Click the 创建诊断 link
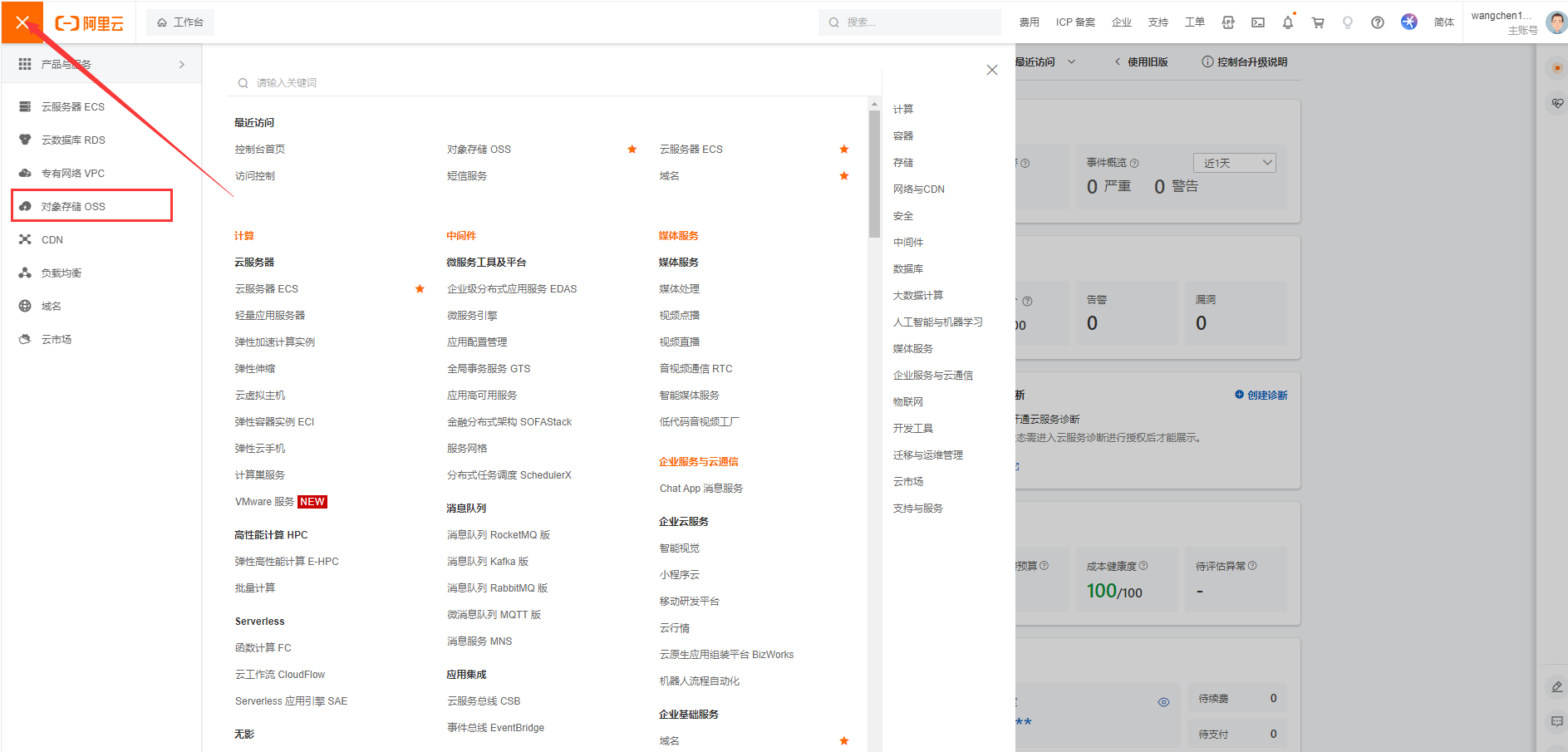The height and width of the screenshot is (752, 1568). (x=1261, y=396)
